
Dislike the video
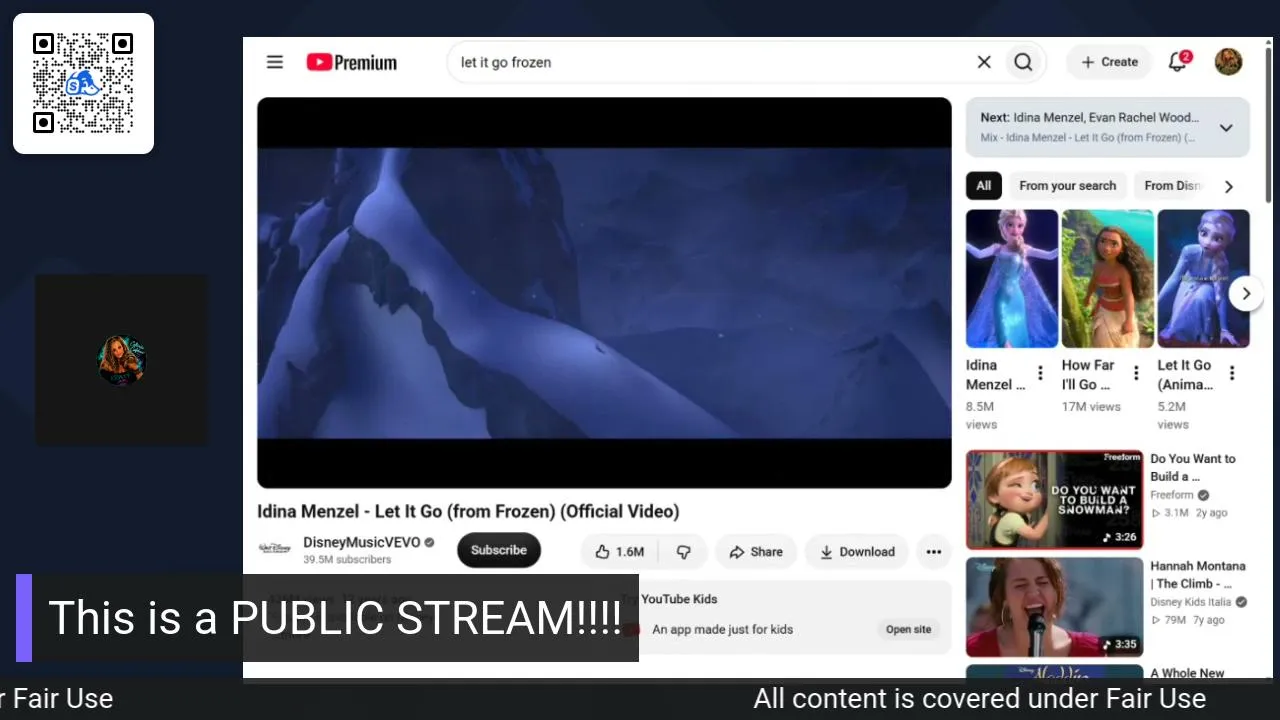(x=684, y=552)
